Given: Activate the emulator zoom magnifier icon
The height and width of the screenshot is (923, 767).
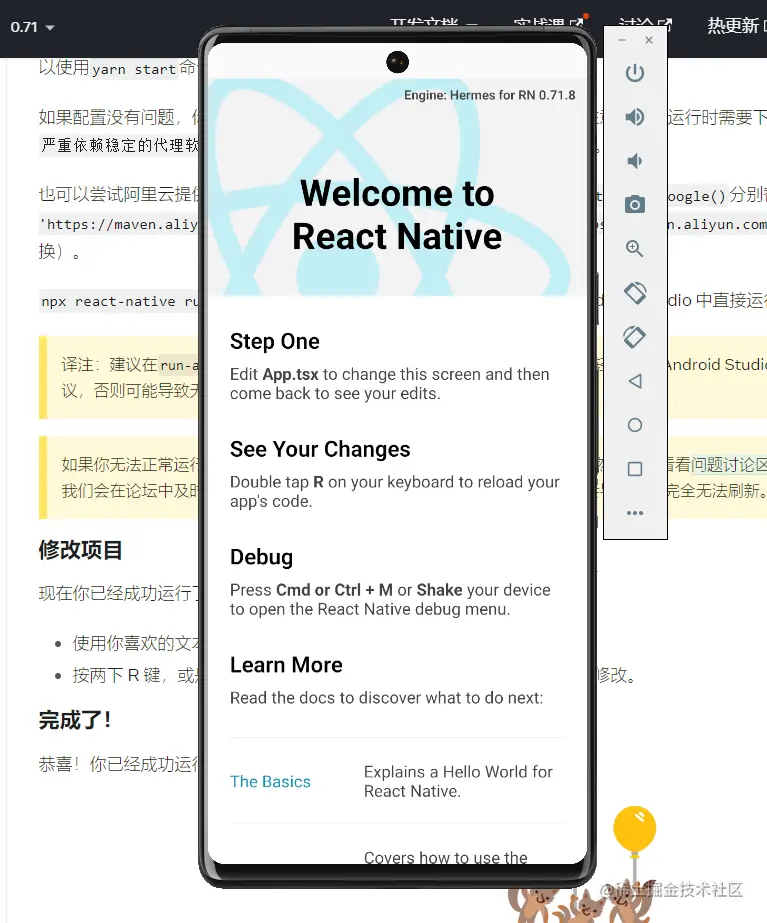Looking at the screenshot, I should [635, 248].
